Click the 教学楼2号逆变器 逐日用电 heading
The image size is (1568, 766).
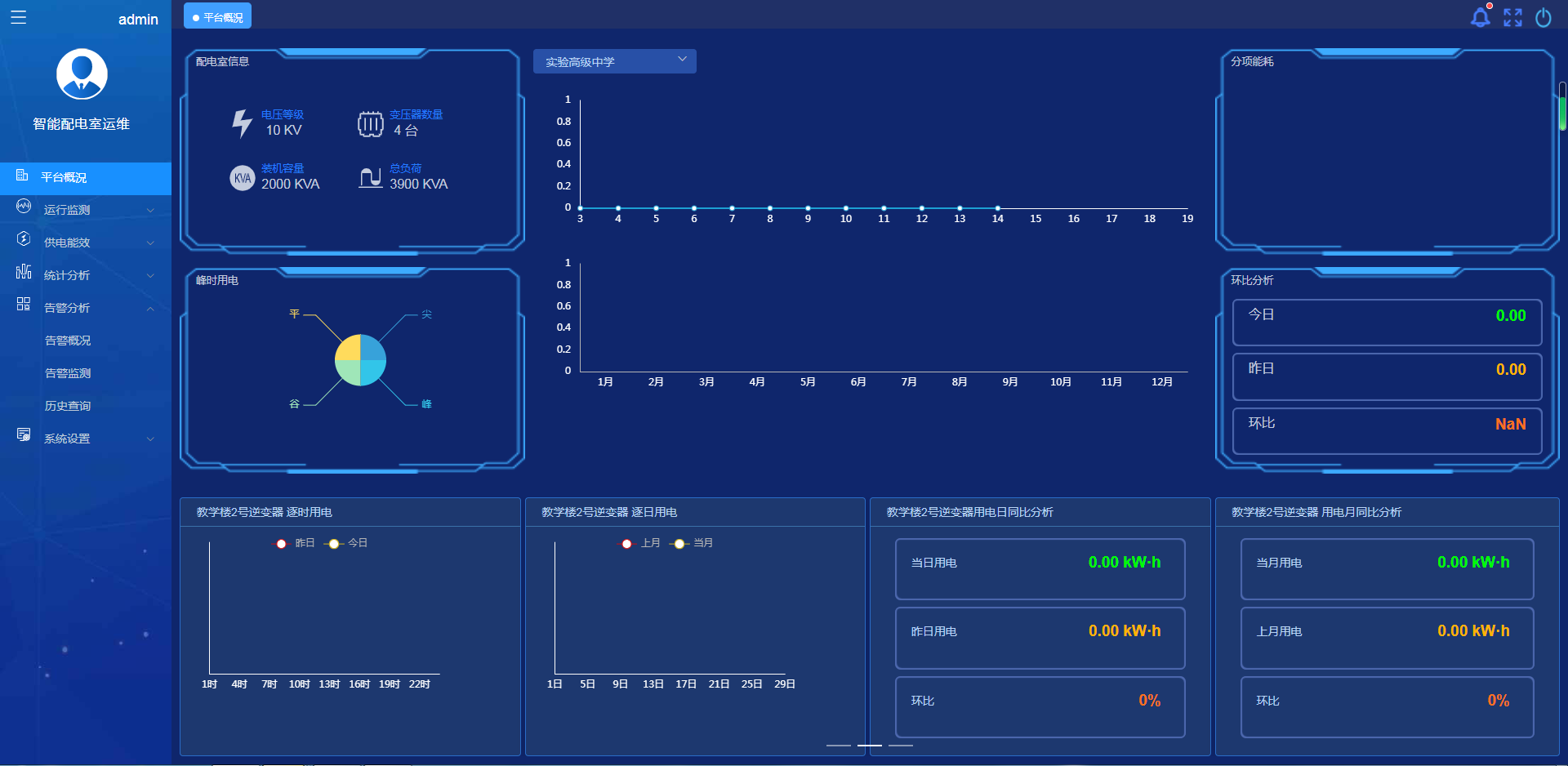(x=609, y=512)
